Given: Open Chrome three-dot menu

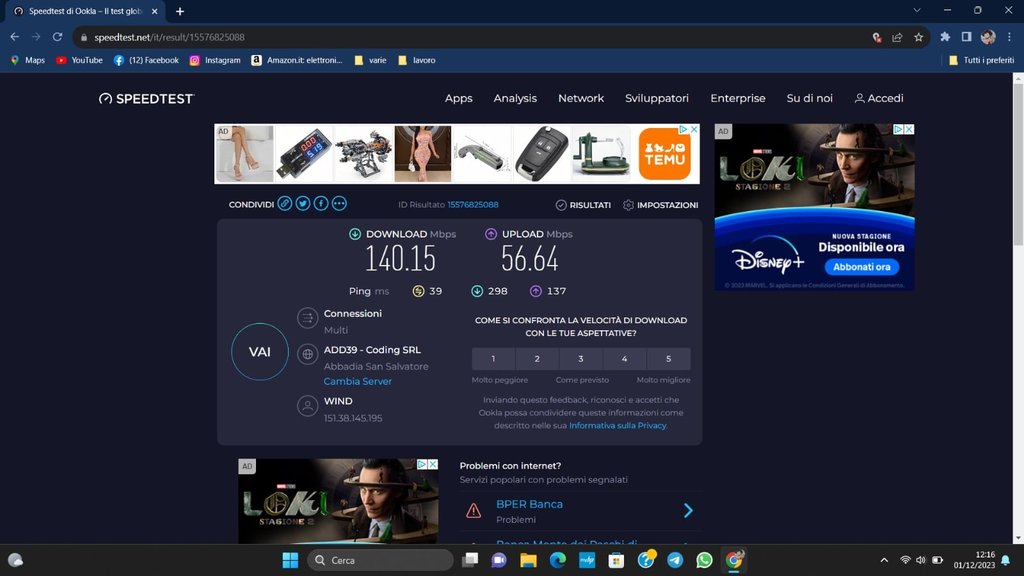Looking at the screenshot, I should point(1009,37).
